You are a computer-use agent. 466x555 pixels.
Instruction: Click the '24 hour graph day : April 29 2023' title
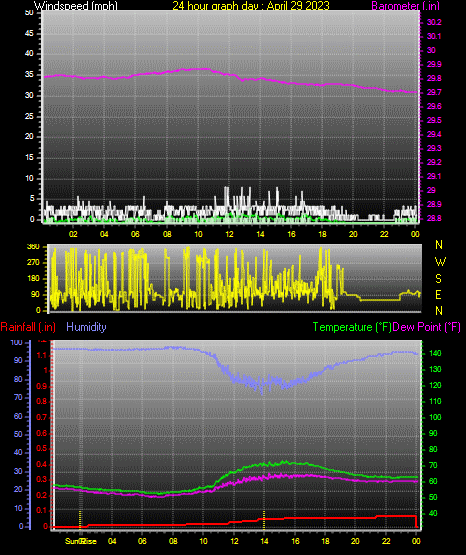(251, 6)
